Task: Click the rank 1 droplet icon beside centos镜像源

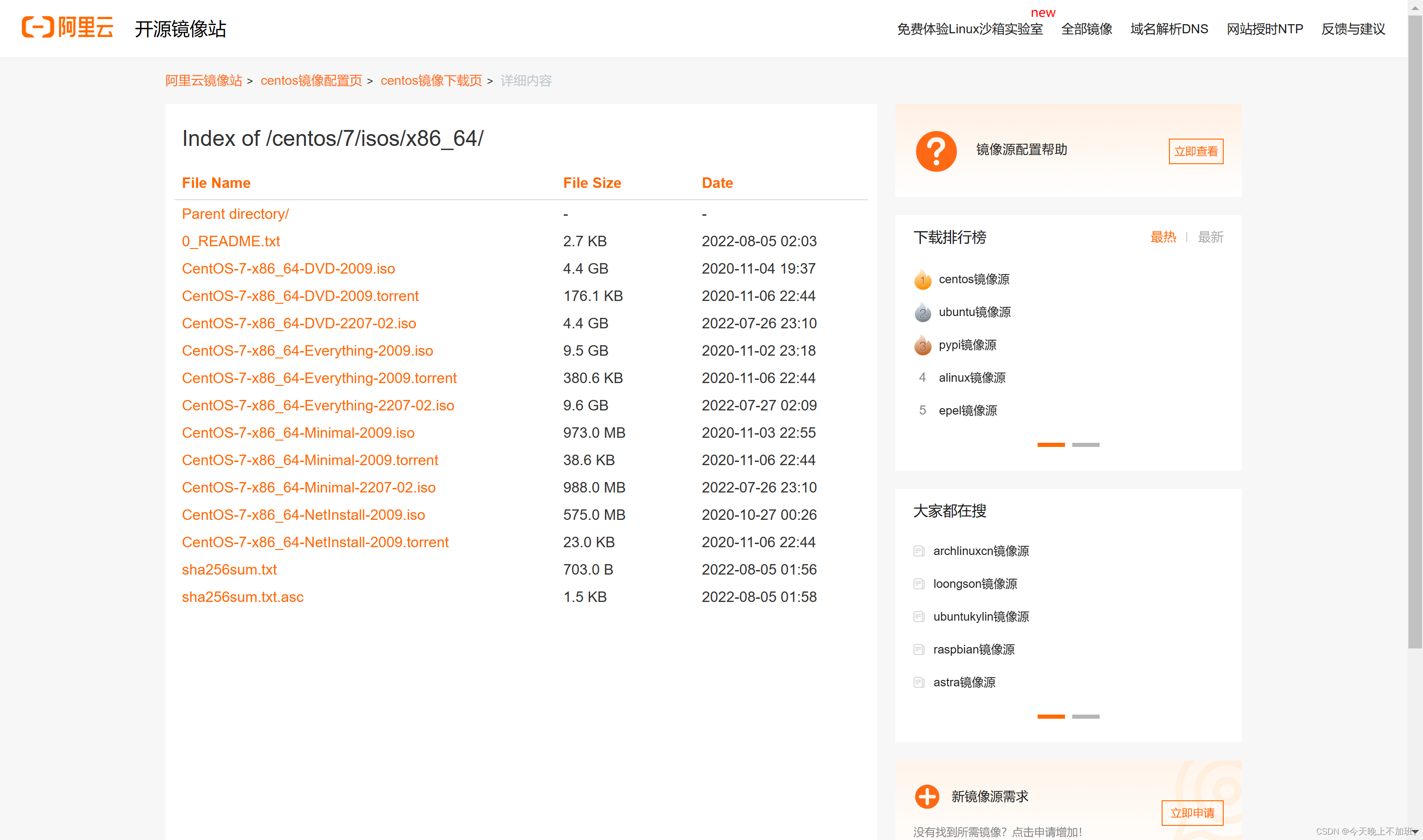Action: (922, 279)
